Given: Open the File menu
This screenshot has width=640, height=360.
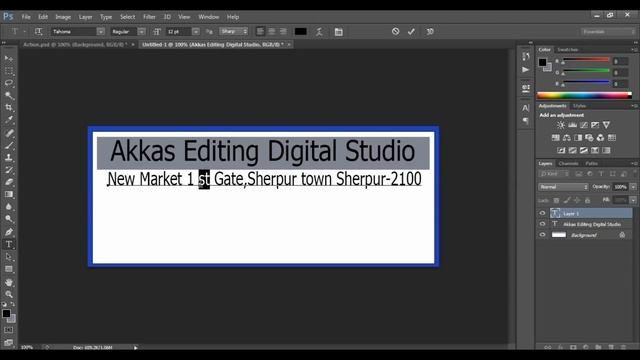Looking at the screenshot, I should coord(26,17).
